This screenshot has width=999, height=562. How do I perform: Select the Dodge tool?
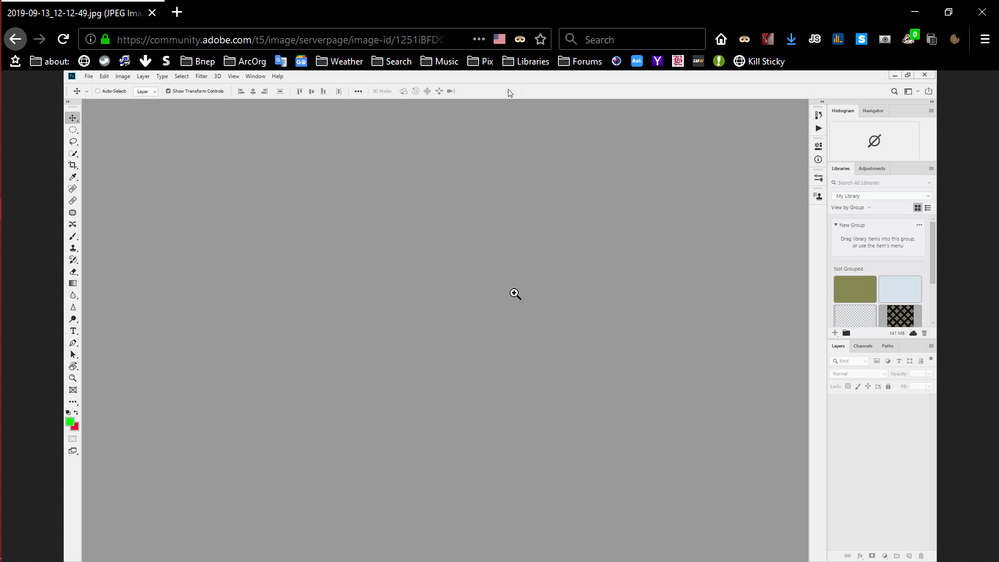[x=73, y=319]
